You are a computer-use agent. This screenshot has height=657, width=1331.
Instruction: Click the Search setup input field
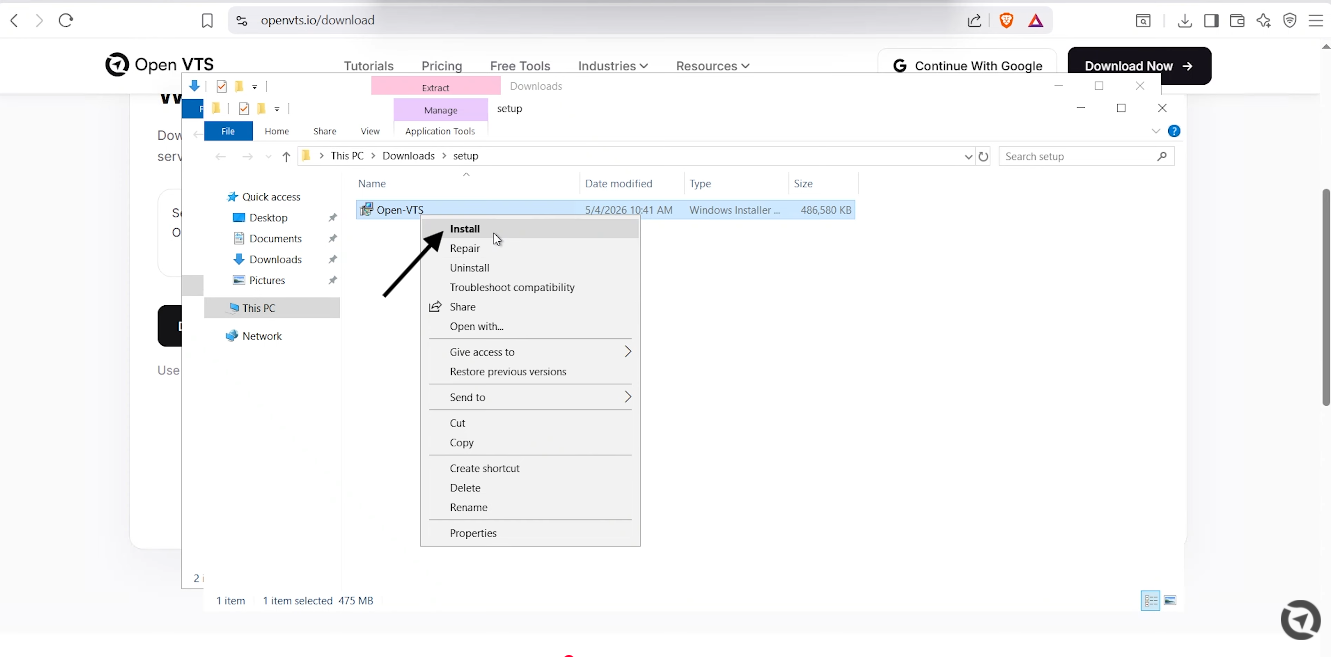[1086, 156]
